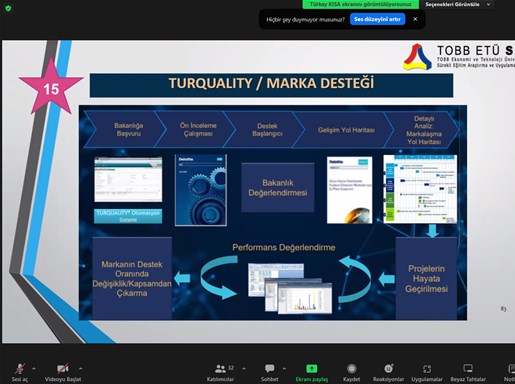Click the green encryption shield icon
The height and width of the screenshot is (384, 515).
click(8, 8)
